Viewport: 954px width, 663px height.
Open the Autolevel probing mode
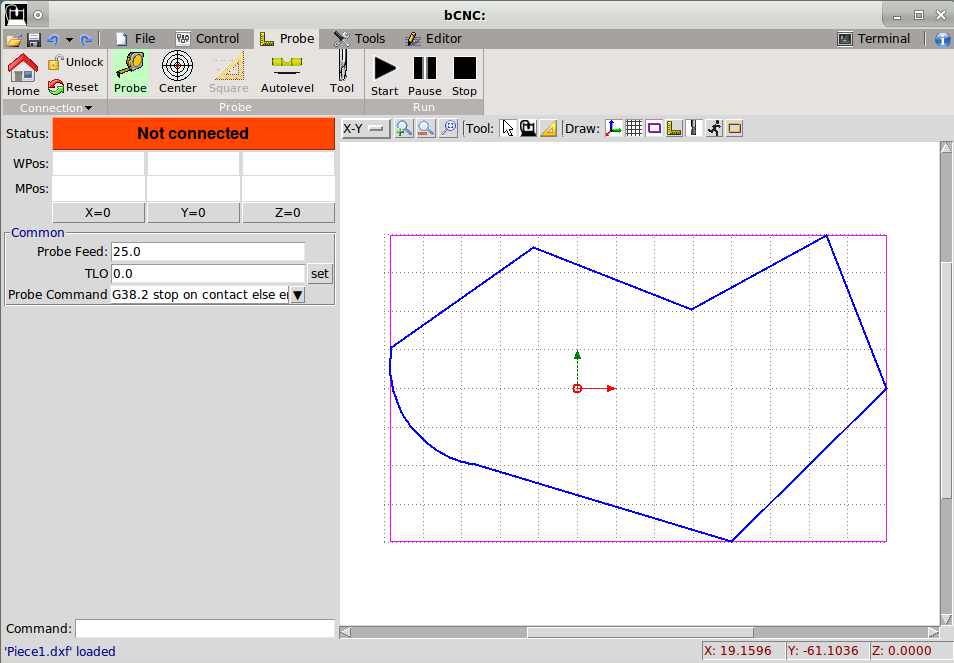coord(287,73)
